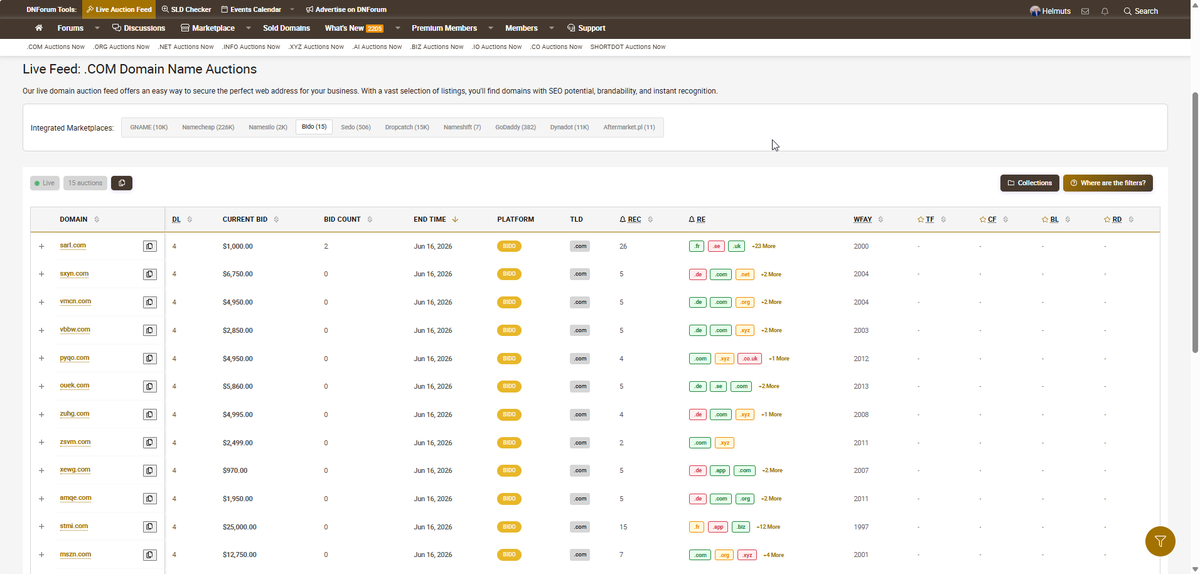Expand the vmcn.com row details
Image resolution: width=1200 pixels, height=574 pixels.
pos(41,302)
